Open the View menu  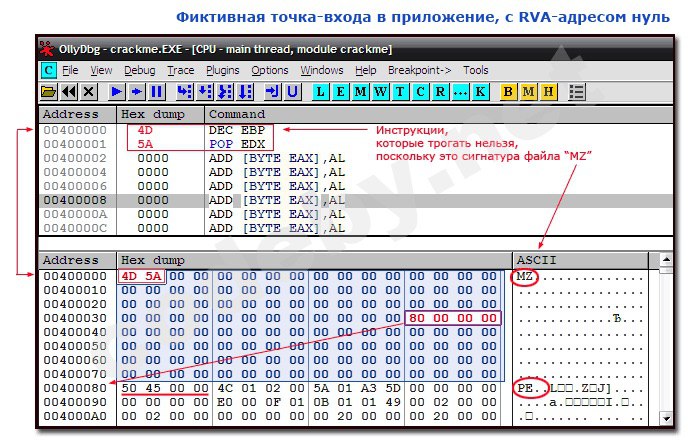101,70
